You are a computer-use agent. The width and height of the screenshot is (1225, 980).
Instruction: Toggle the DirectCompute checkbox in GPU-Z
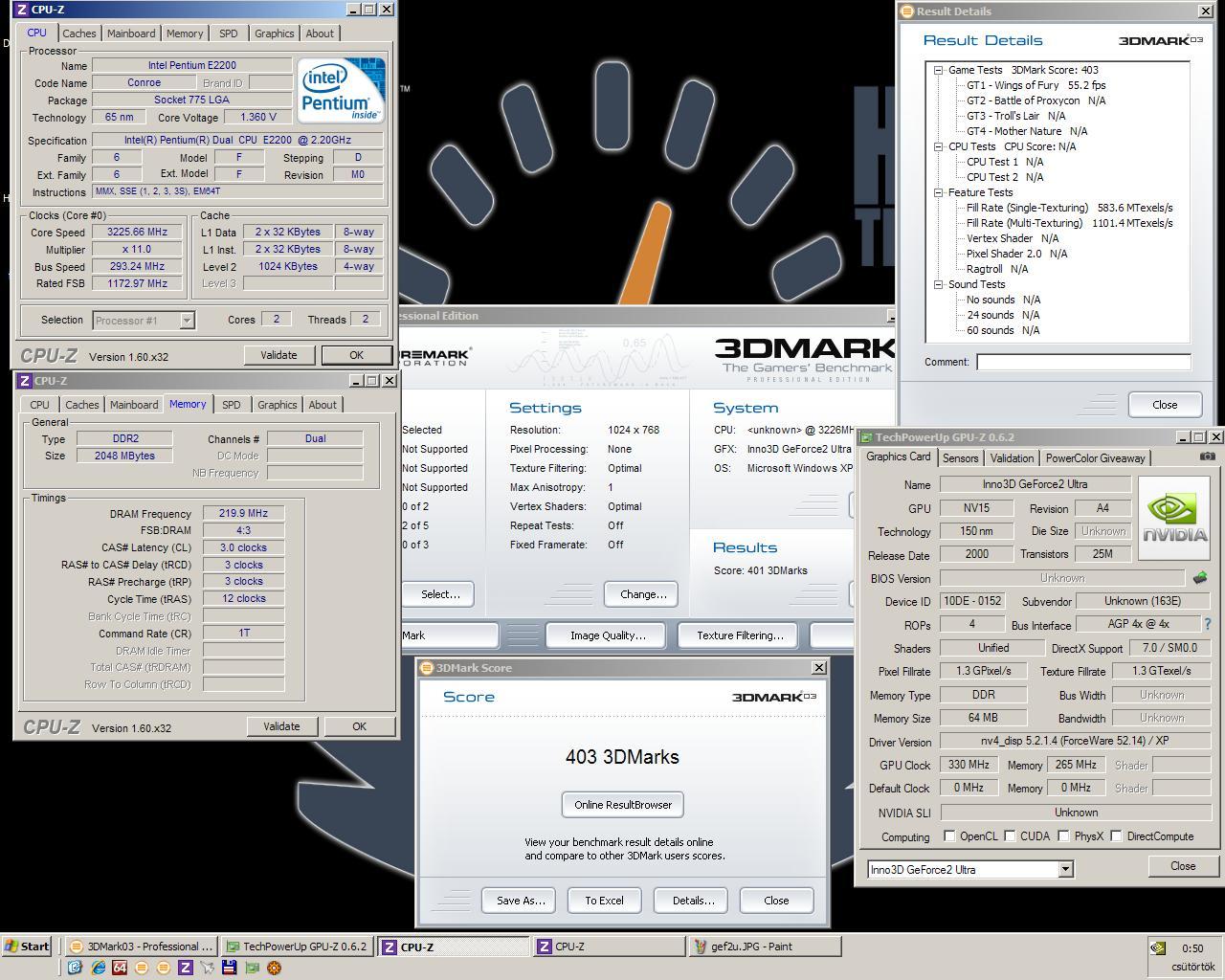tap(1116, 835)
